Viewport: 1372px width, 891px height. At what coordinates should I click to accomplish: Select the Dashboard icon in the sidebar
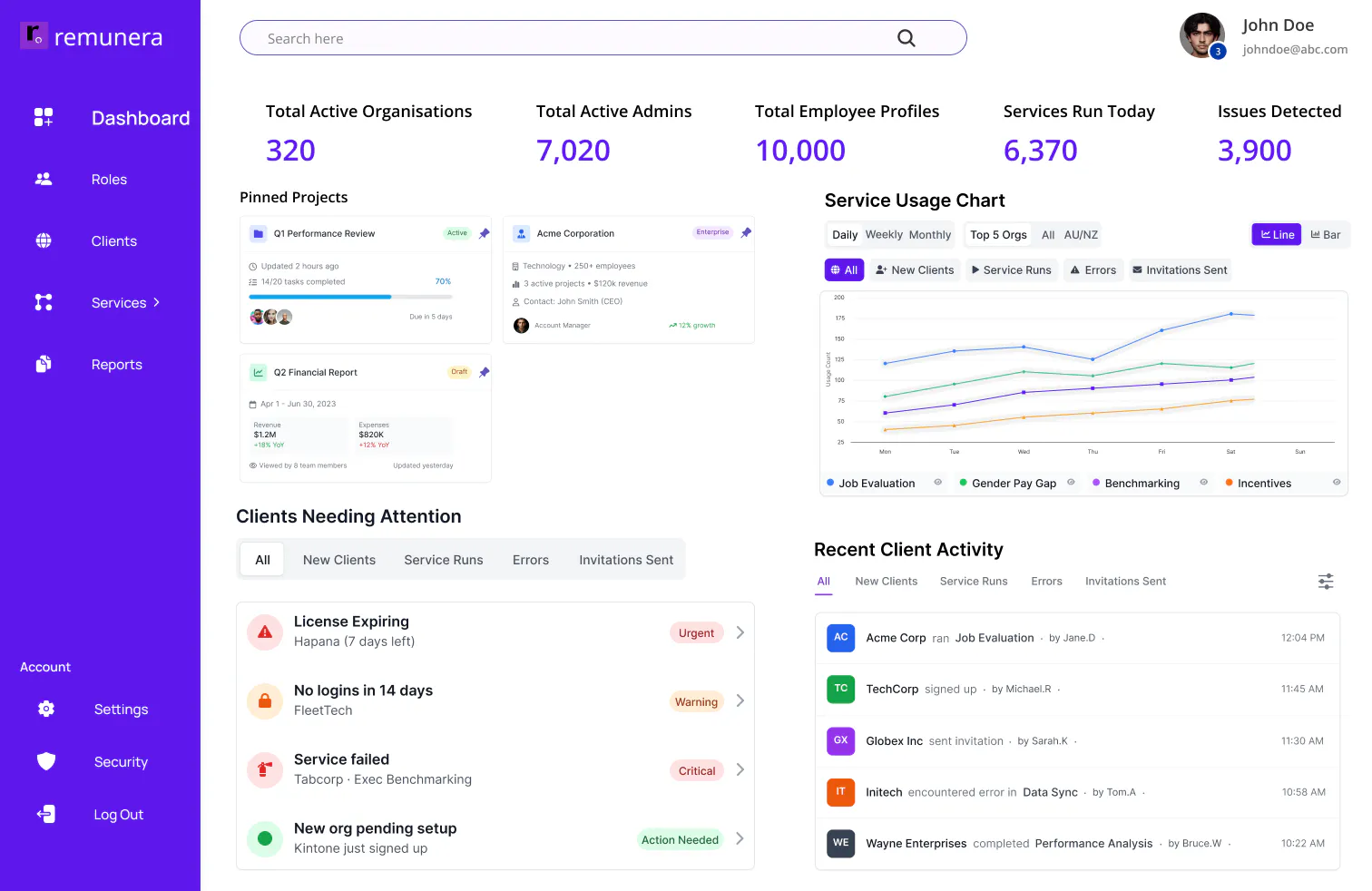point(43,117)
